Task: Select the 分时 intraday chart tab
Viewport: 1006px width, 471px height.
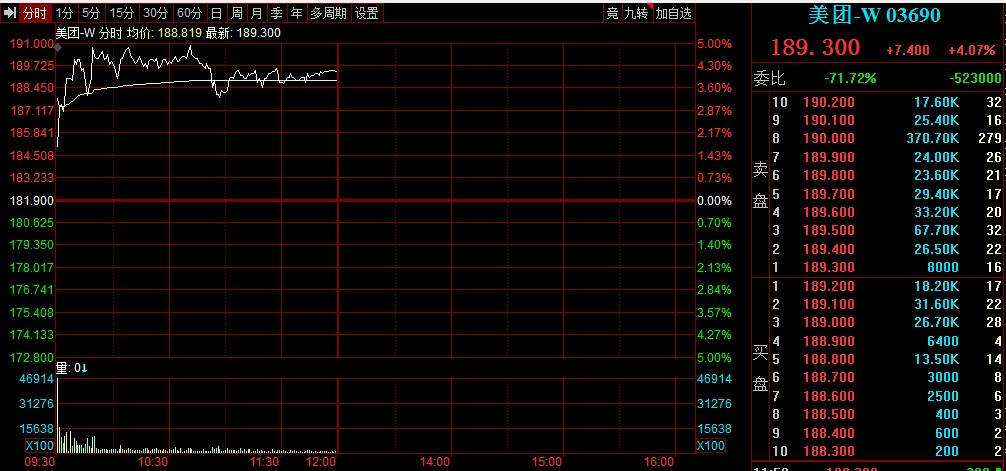Action: pyautogui.click(x=34, y=13)
